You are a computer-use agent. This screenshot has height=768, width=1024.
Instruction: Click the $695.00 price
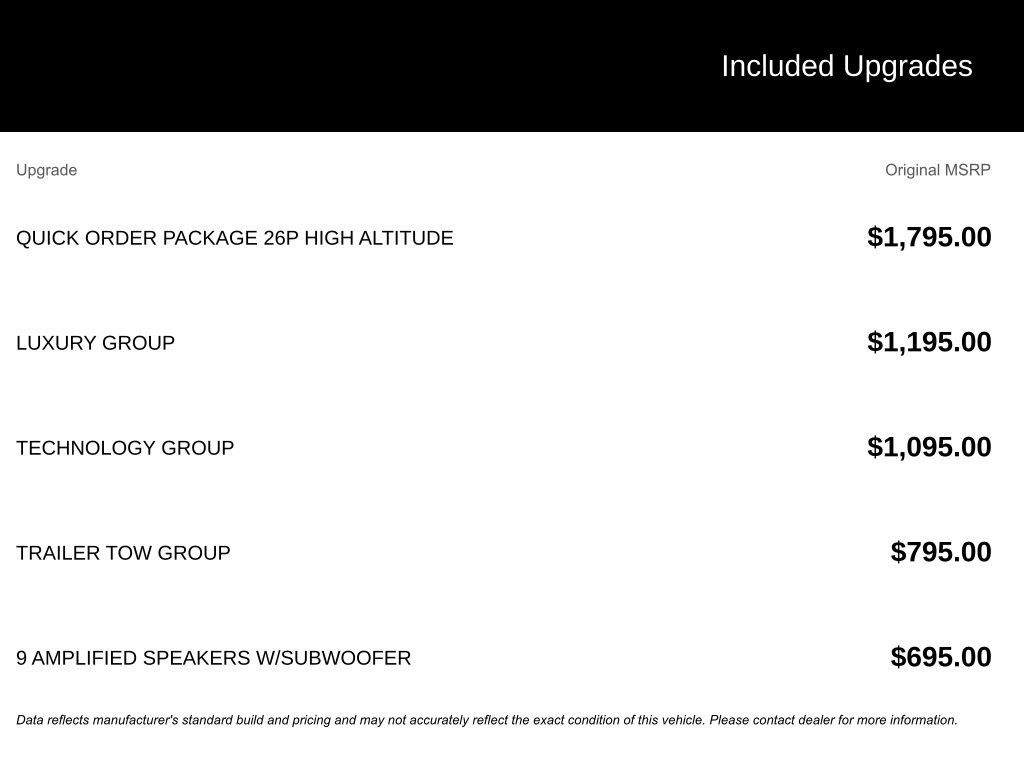point(941,657)
